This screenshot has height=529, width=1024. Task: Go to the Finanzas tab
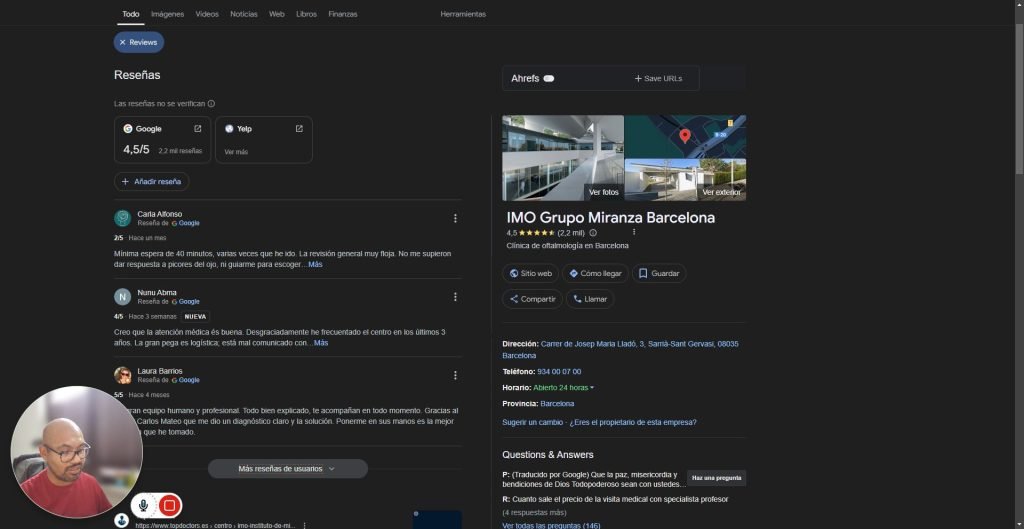point(343,14)
